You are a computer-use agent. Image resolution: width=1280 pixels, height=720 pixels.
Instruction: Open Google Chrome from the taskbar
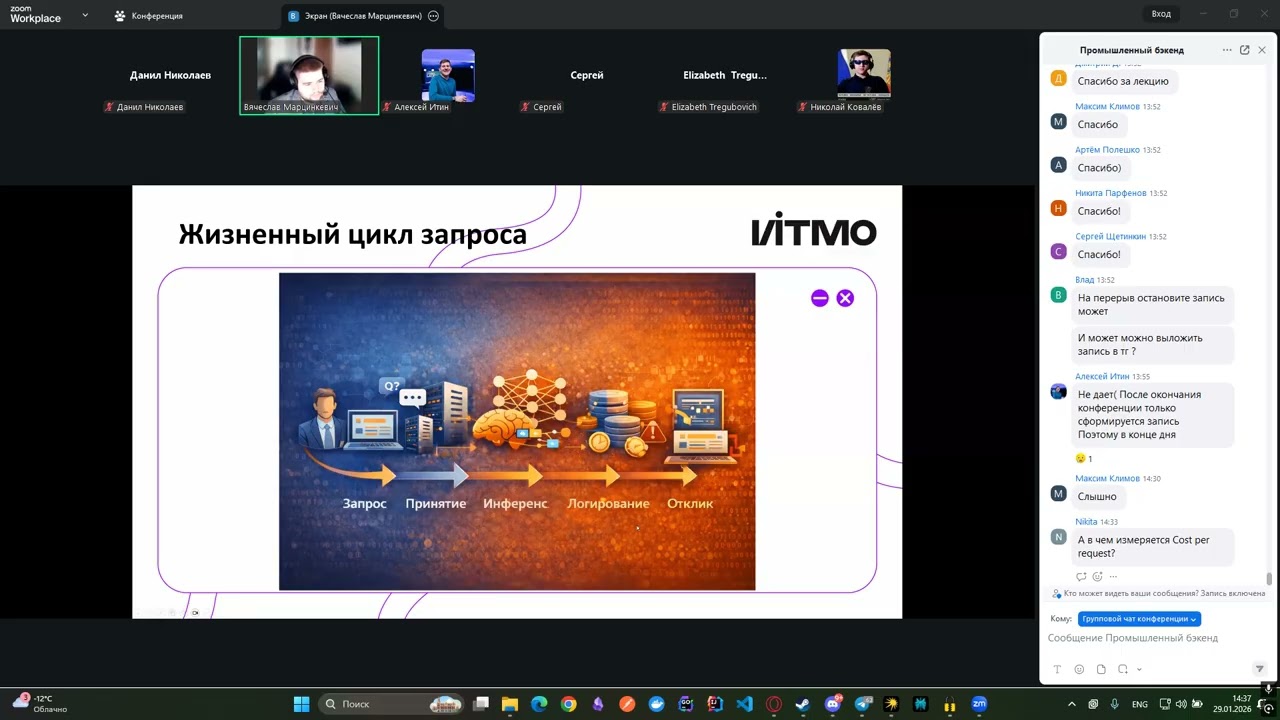coord(569,704)
